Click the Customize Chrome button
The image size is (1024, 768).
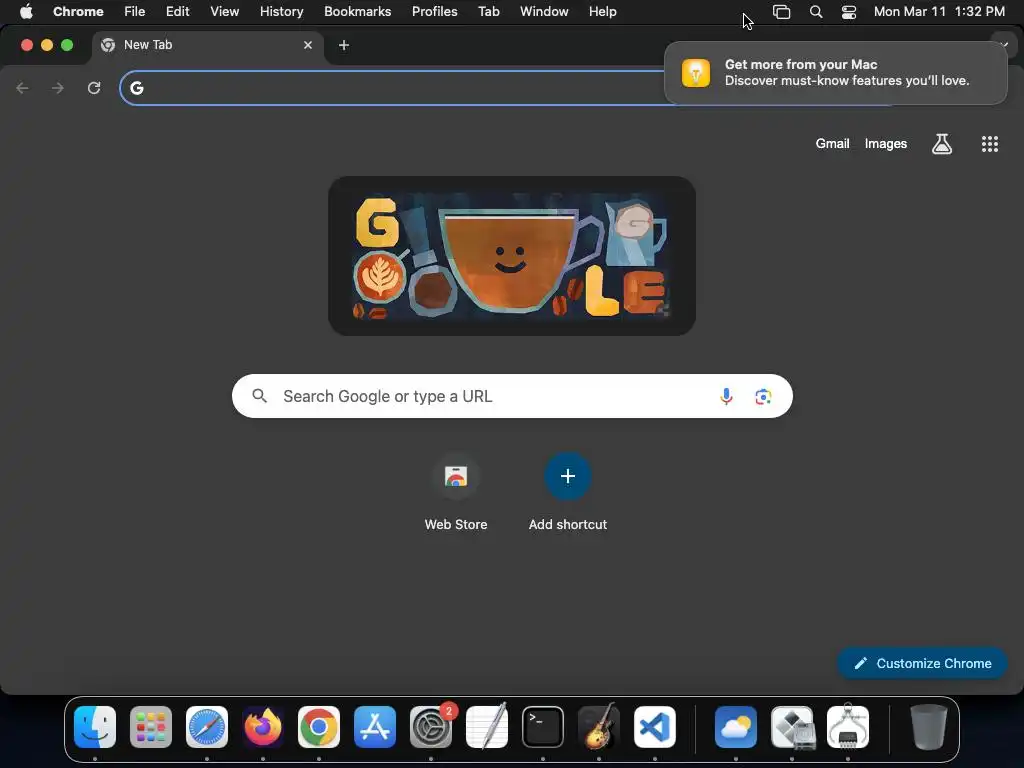click(x=922, y=663)
